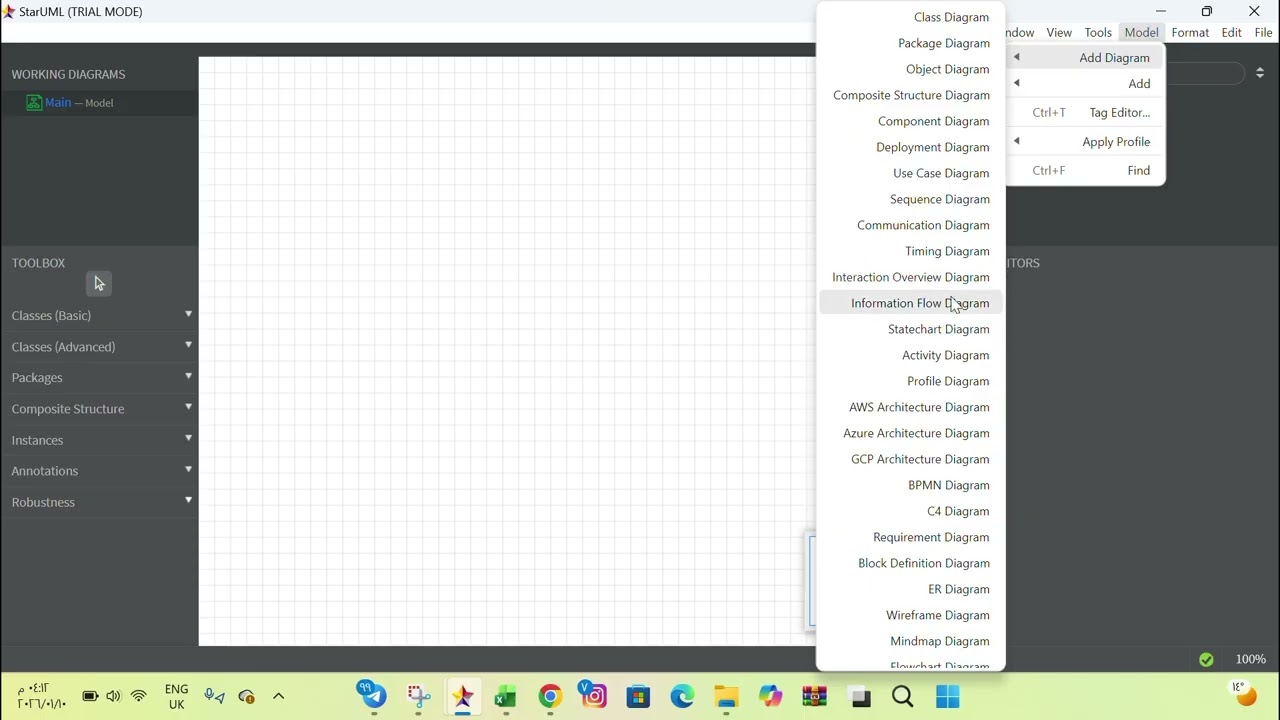Click the 100% zoom level in status bar
This screenshot has width=1280, height=720.
coord(1250,659)
